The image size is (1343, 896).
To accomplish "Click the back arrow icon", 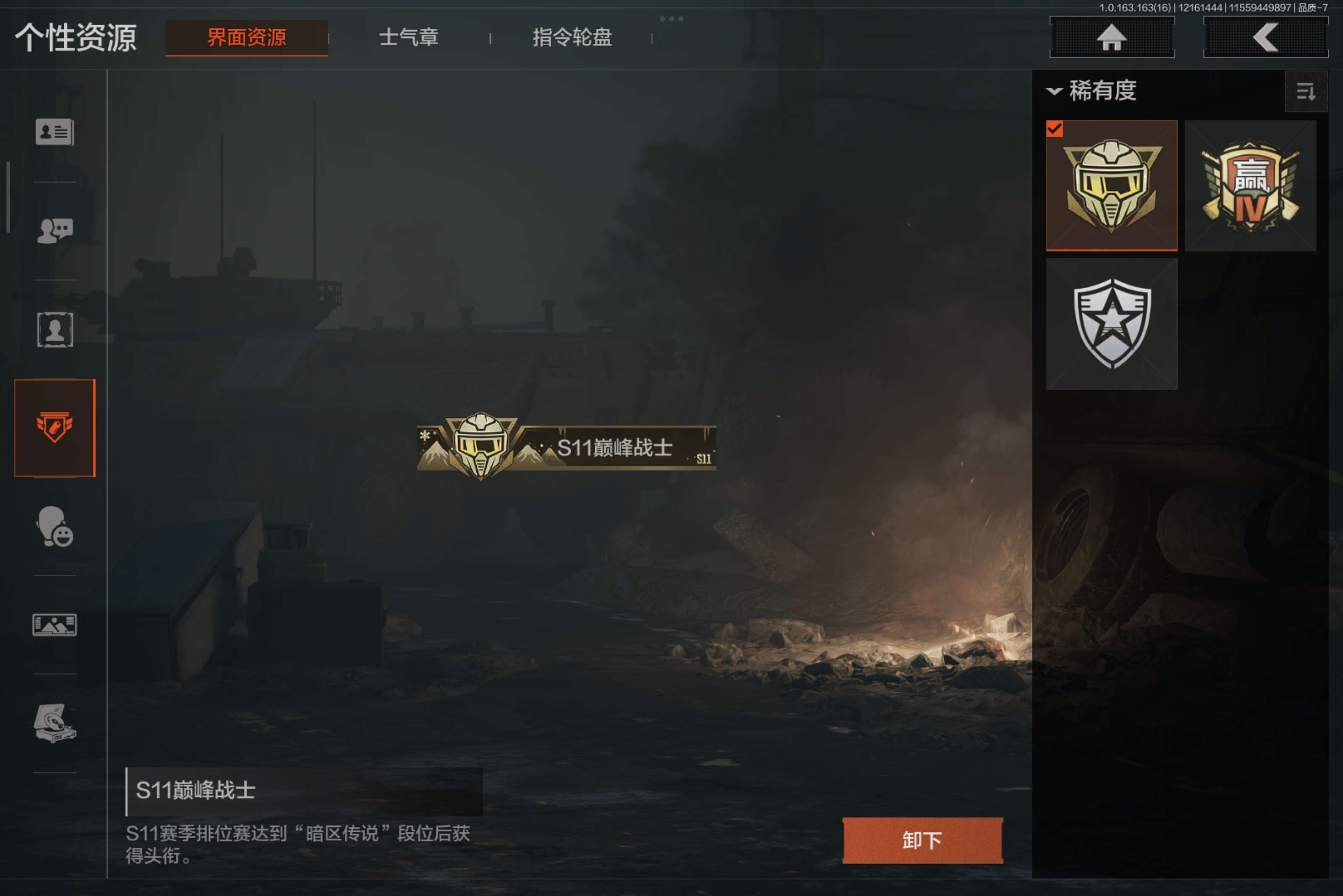I will (1265, 38).
